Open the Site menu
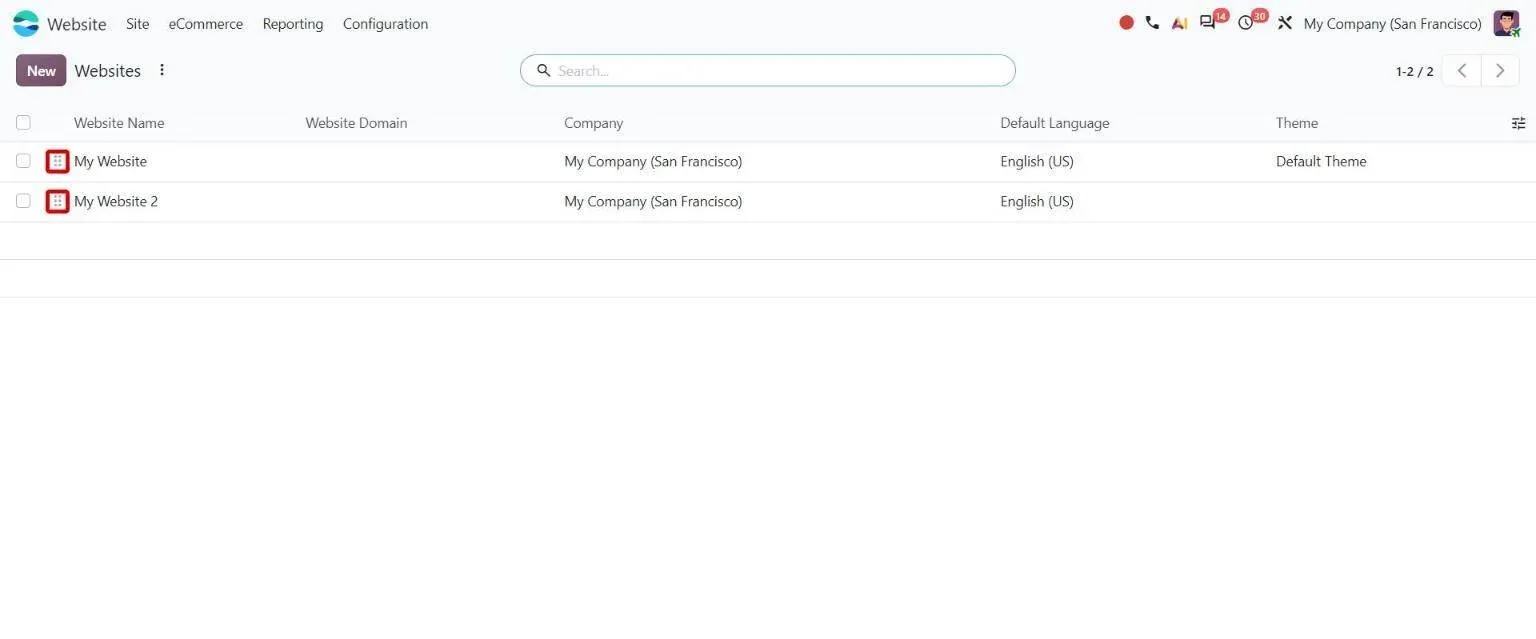Viewport: 1536px width, 639px height. click(138, 23)
